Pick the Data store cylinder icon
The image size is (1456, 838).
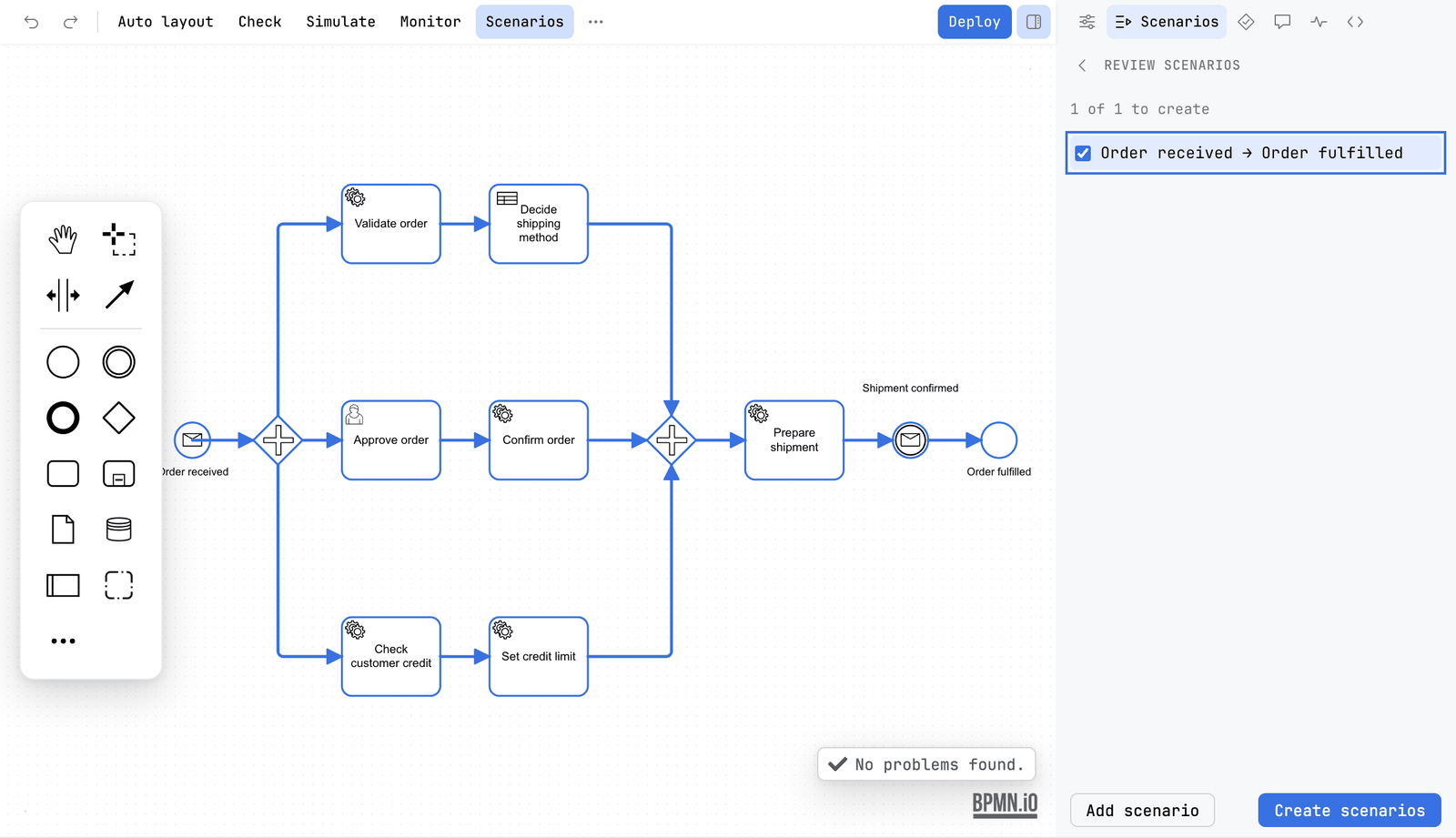(x=119, y=529)
